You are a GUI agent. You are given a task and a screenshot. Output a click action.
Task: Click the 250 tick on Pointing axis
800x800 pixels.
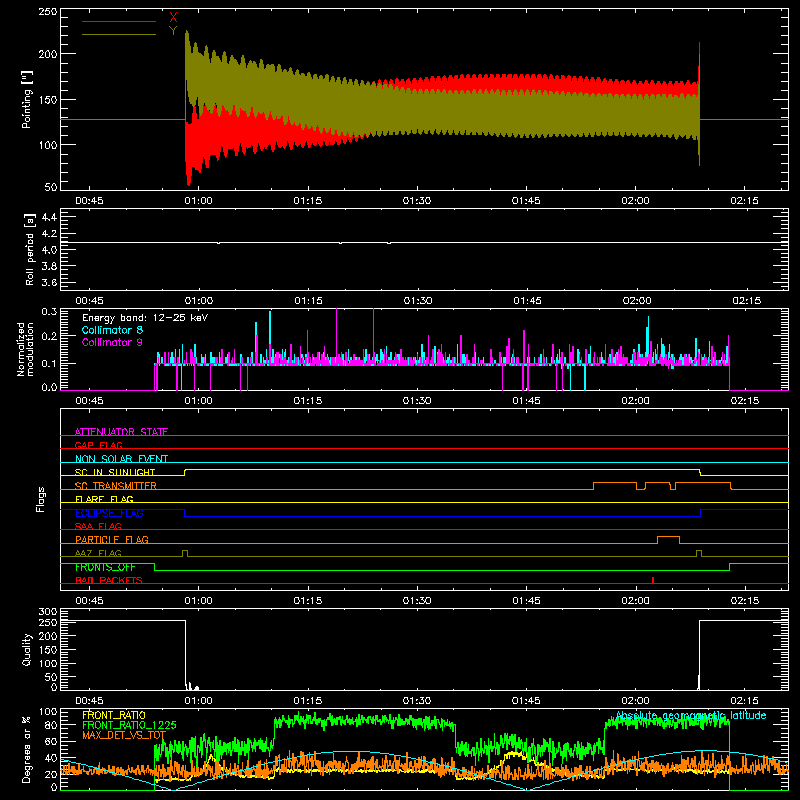[x=48, y=12]
